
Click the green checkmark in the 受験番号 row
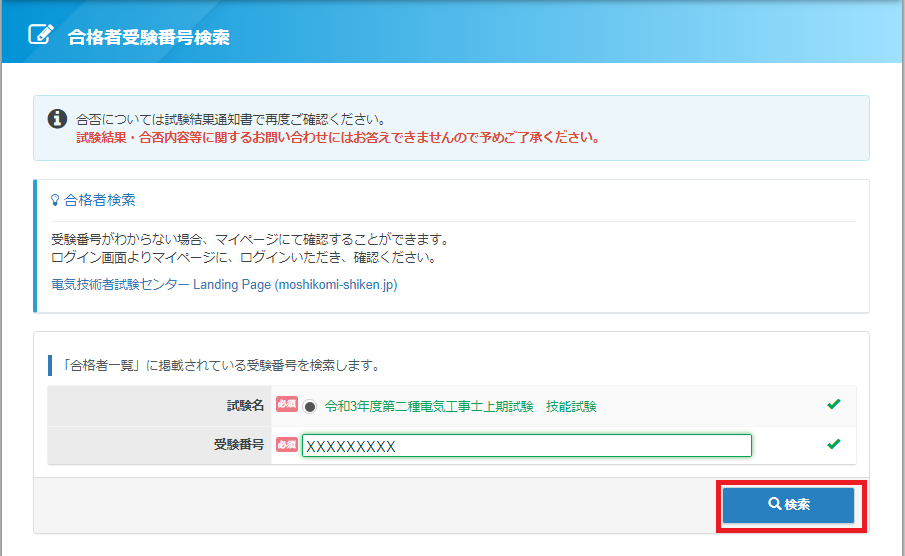coord(833,444)
